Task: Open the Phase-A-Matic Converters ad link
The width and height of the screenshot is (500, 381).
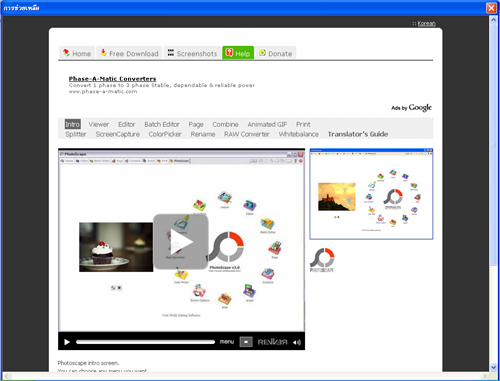Action: tap(112, 79)
